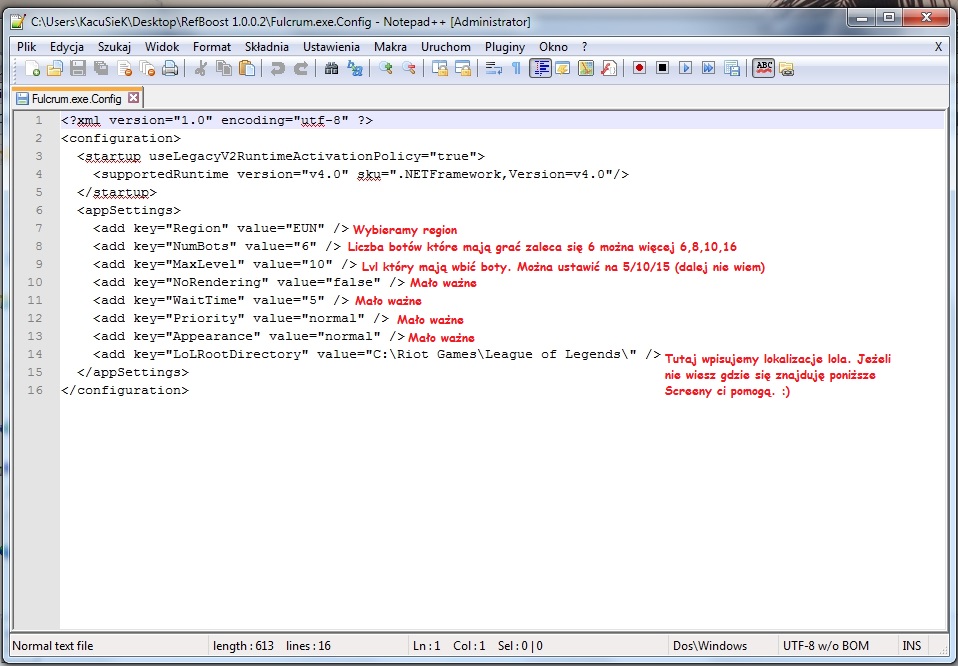
Task: Play back the recorded macro
Action: click(686, 68)
